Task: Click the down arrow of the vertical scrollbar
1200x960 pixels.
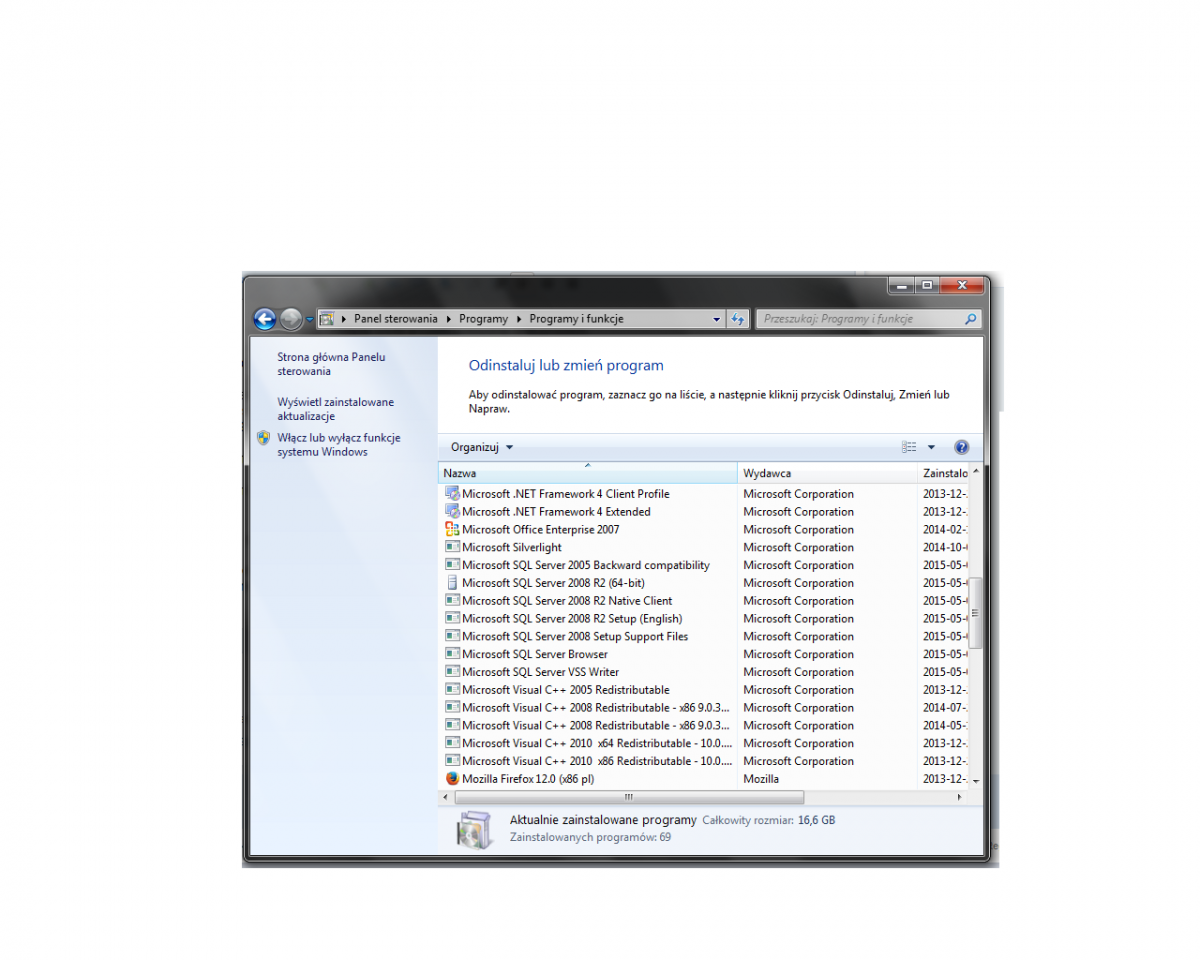Action: pos(976,780)
